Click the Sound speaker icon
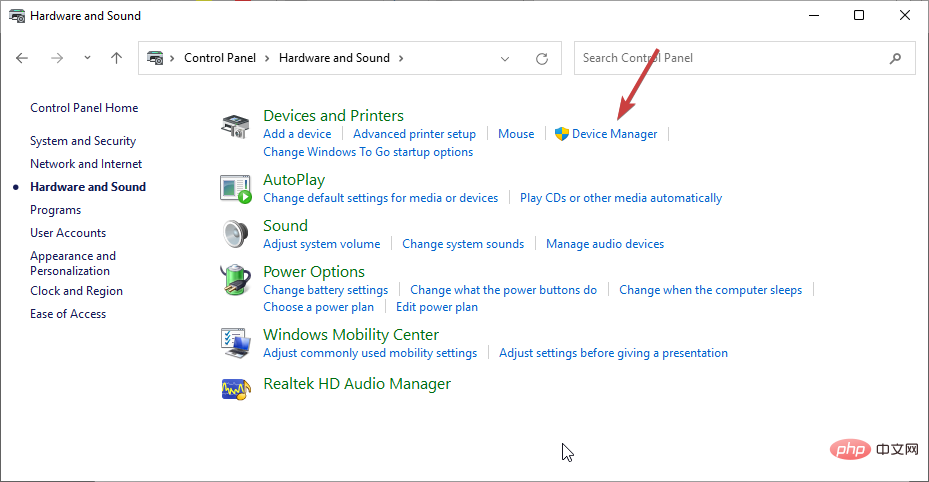The image size is (929, 482). click(235, 233)
